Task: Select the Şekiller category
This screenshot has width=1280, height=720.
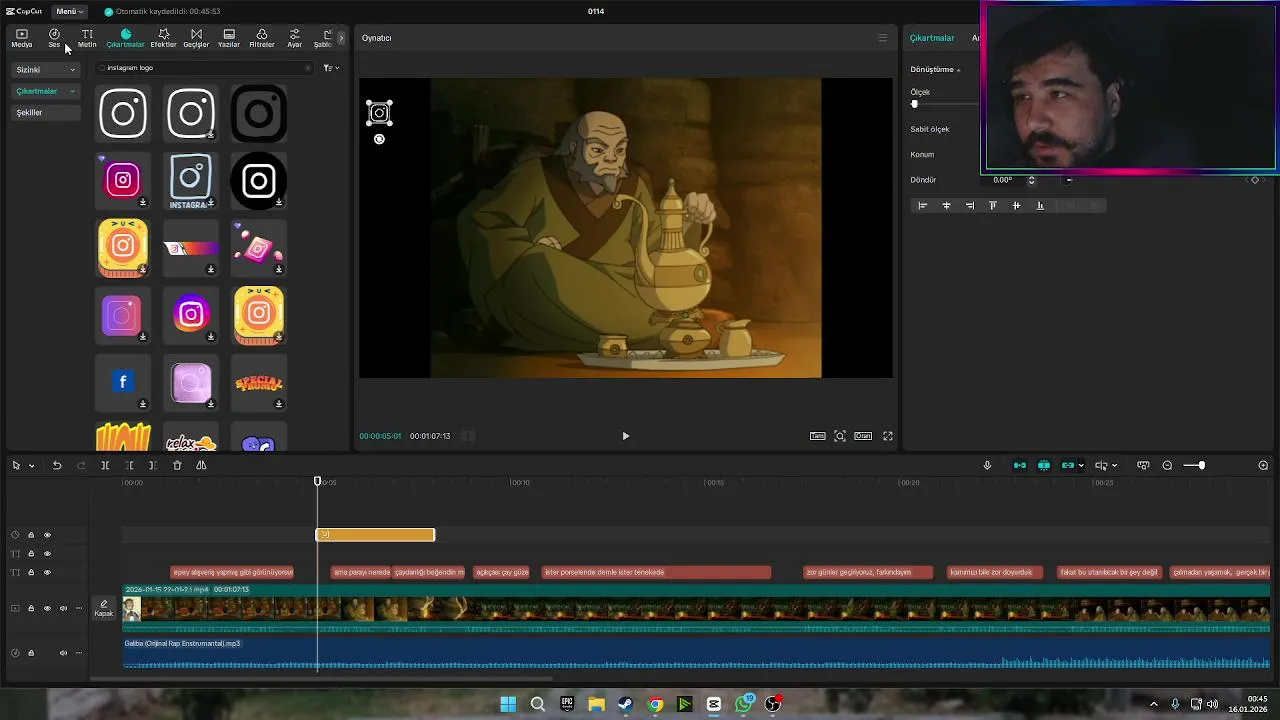Action: (45, 112)
